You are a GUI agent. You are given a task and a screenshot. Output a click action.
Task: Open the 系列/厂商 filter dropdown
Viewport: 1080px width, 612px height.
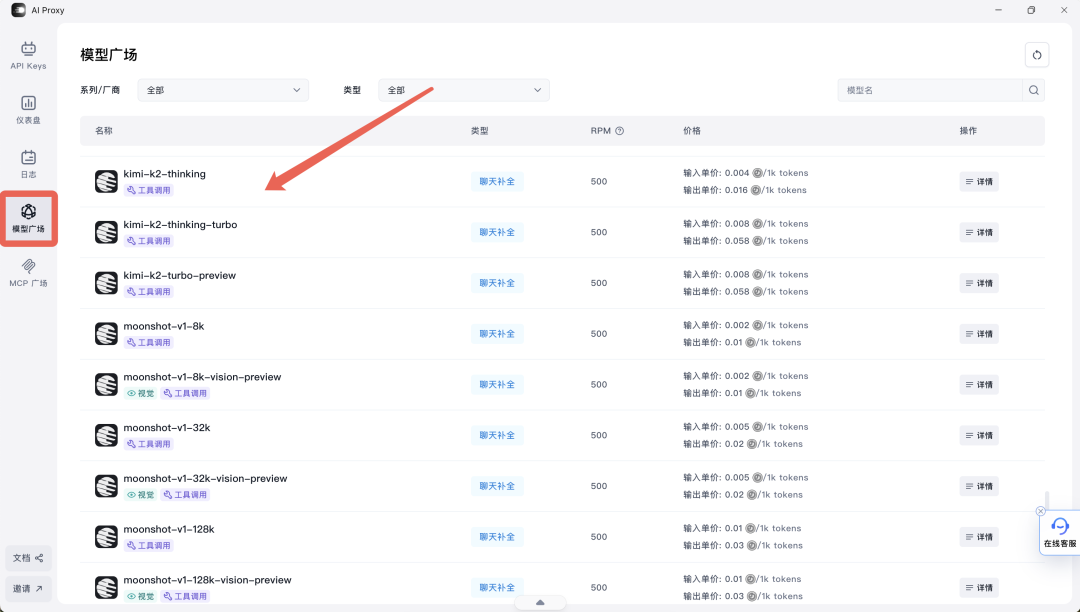point(222,89)
